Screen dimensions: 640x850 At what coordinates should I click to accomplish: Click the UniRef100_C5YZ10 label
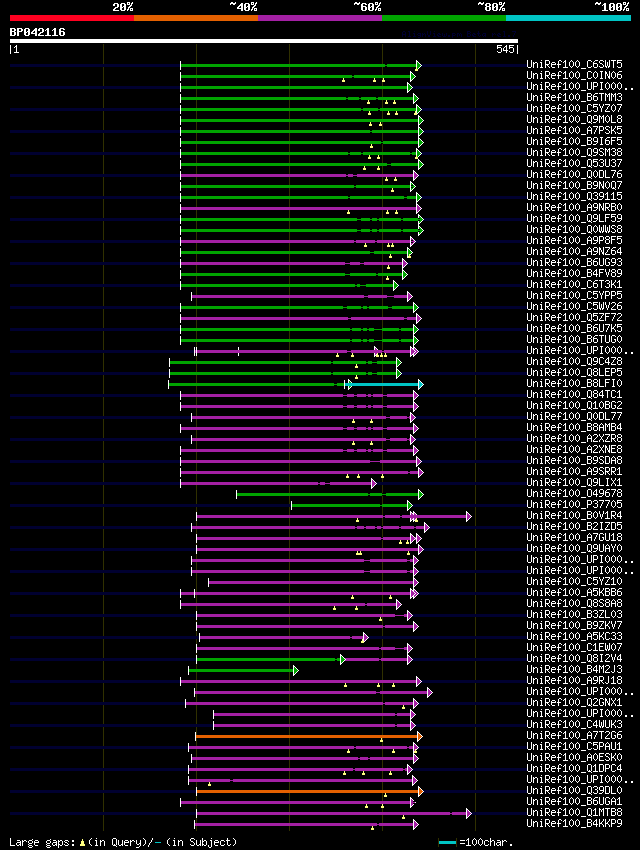[574, 581]
